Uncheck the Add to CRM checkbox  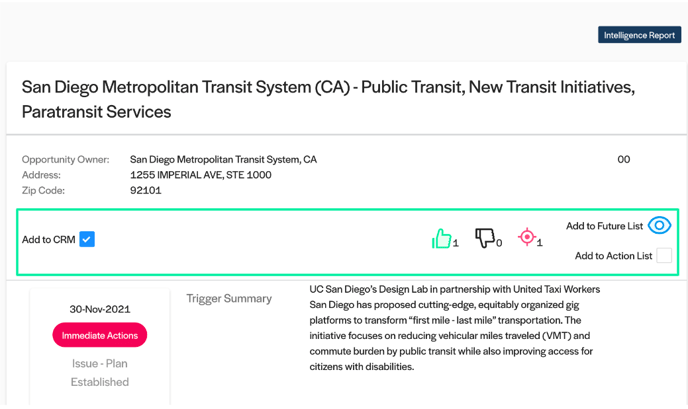87,239
